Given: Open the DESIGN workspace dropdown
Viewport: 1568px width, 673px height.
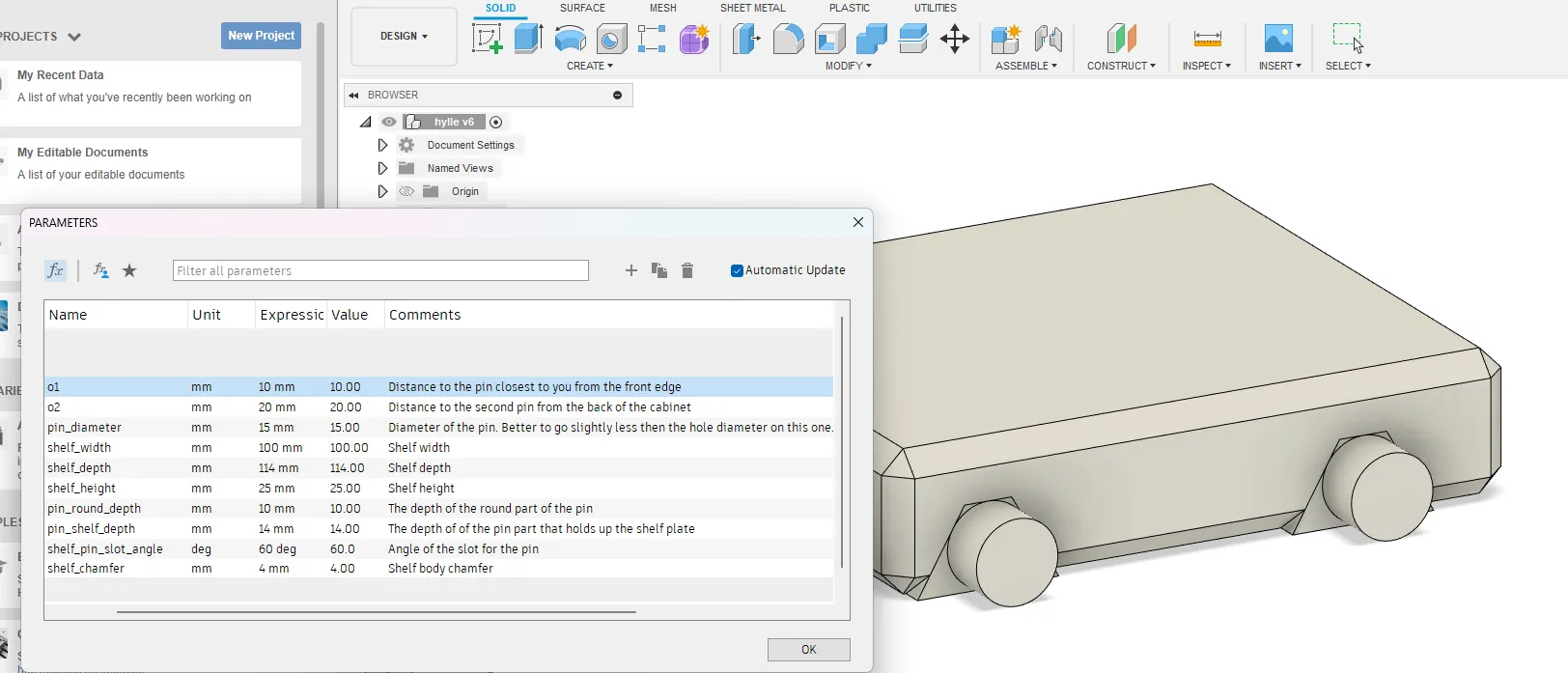Looking at the screenshot, I should pyautogui.click(x=404, y=37).
